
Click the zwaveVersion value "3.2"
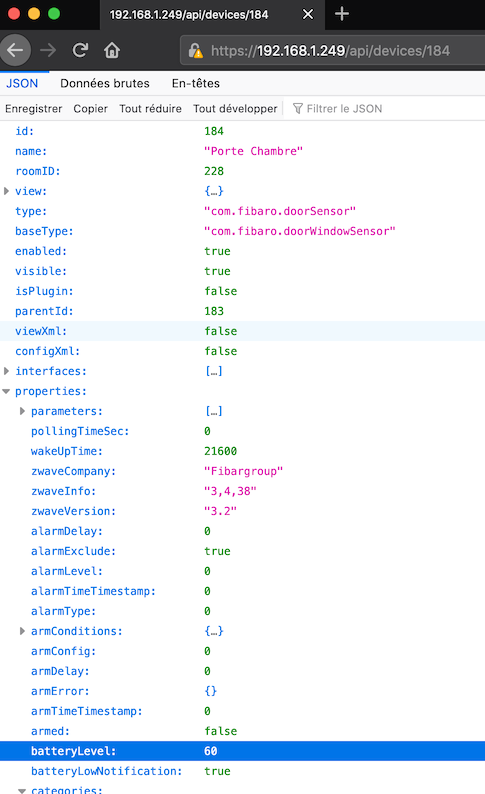click(x=220, y=511)
